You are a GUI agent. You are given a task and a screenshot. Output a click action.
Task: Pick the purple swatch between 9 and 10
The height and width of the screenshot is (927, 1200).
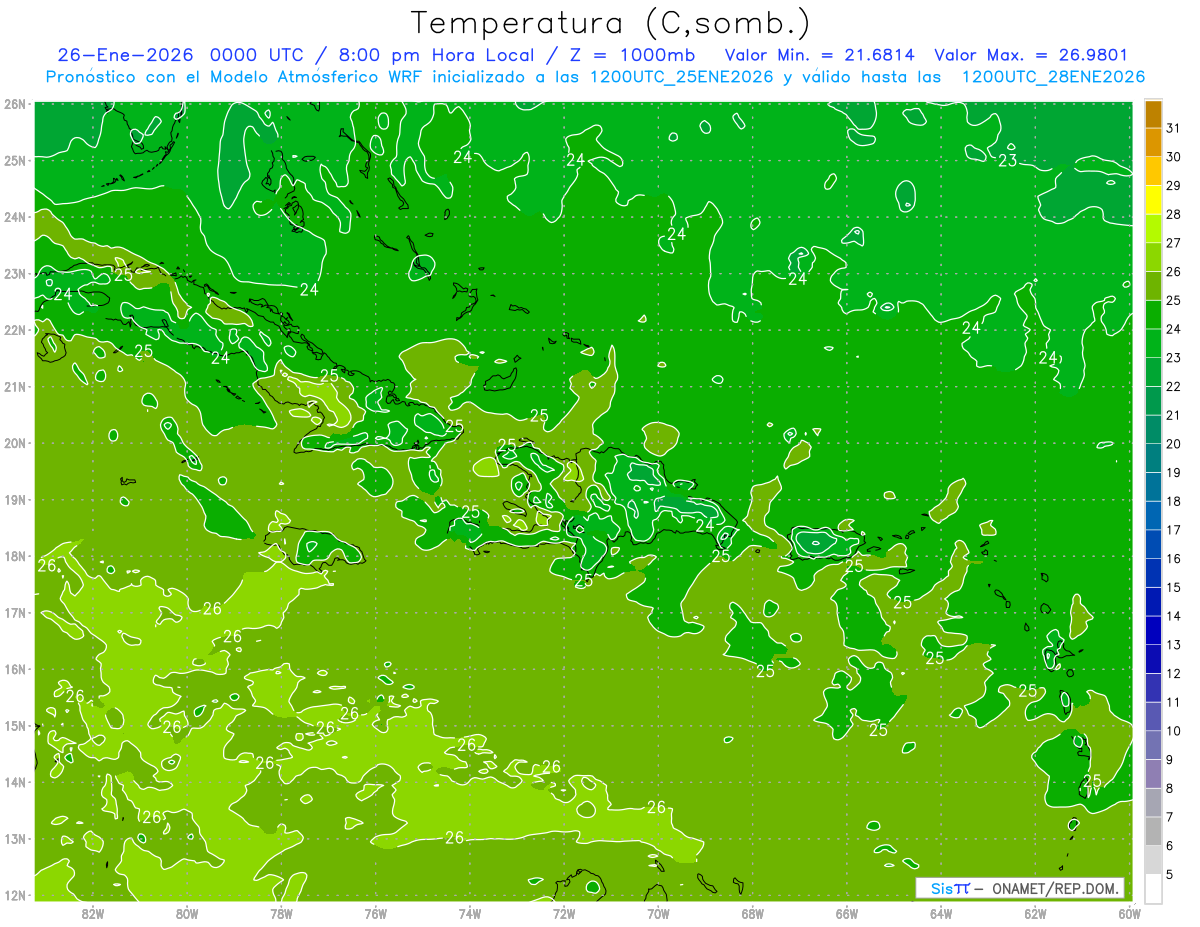click(x=1153, y=745)
